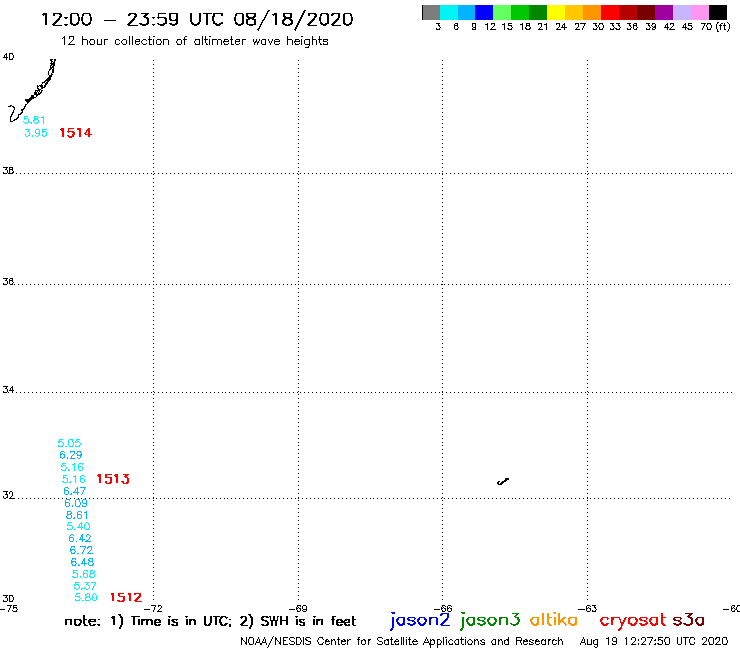This screenshot has width=740, height=650.
Task: Click the '12 hour collection of altimeter wave heights' subtitle
Action: pyautogui.click(x=194, y=42)
